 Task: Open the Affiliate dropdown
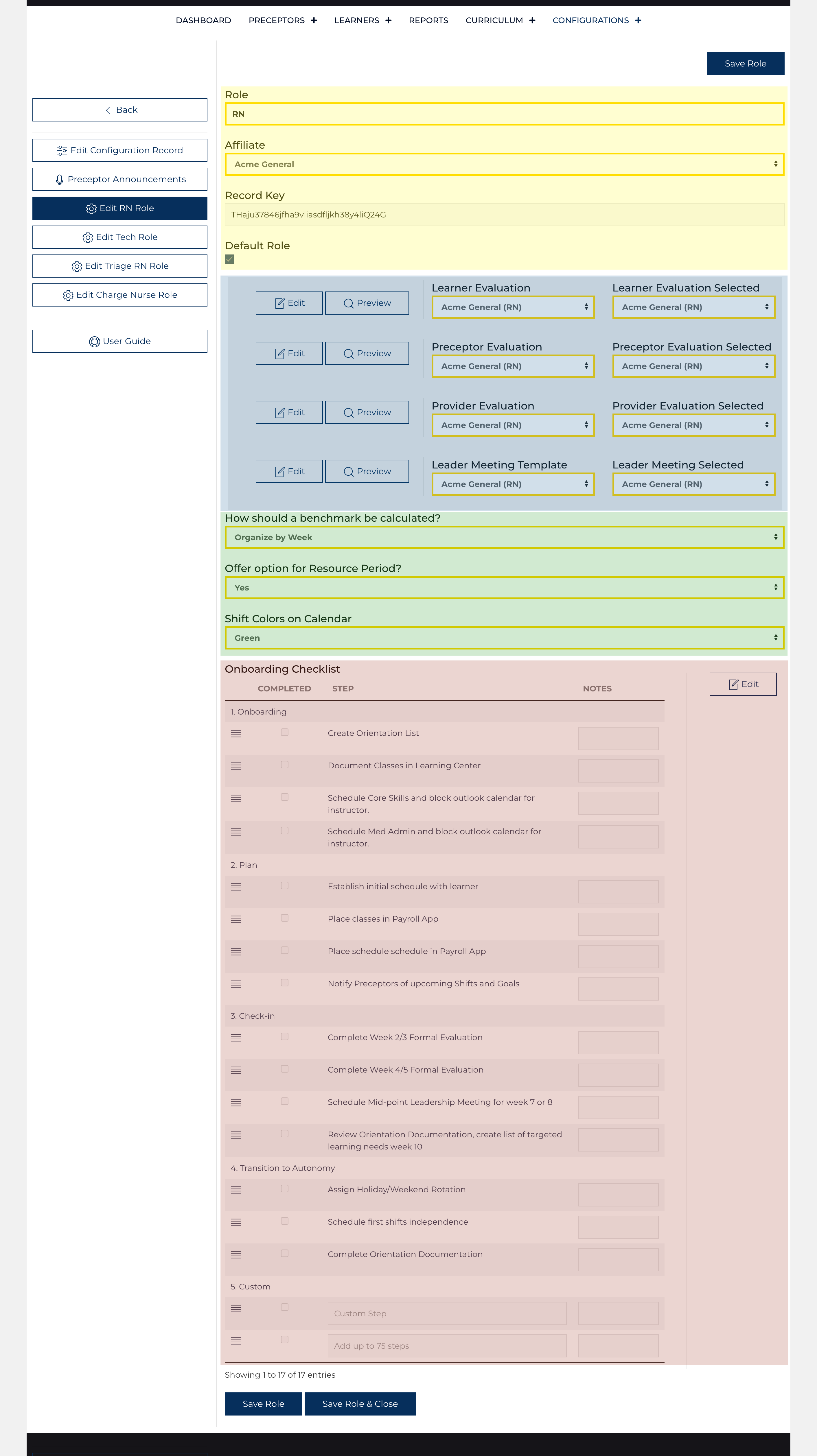[x=504, y=165]
